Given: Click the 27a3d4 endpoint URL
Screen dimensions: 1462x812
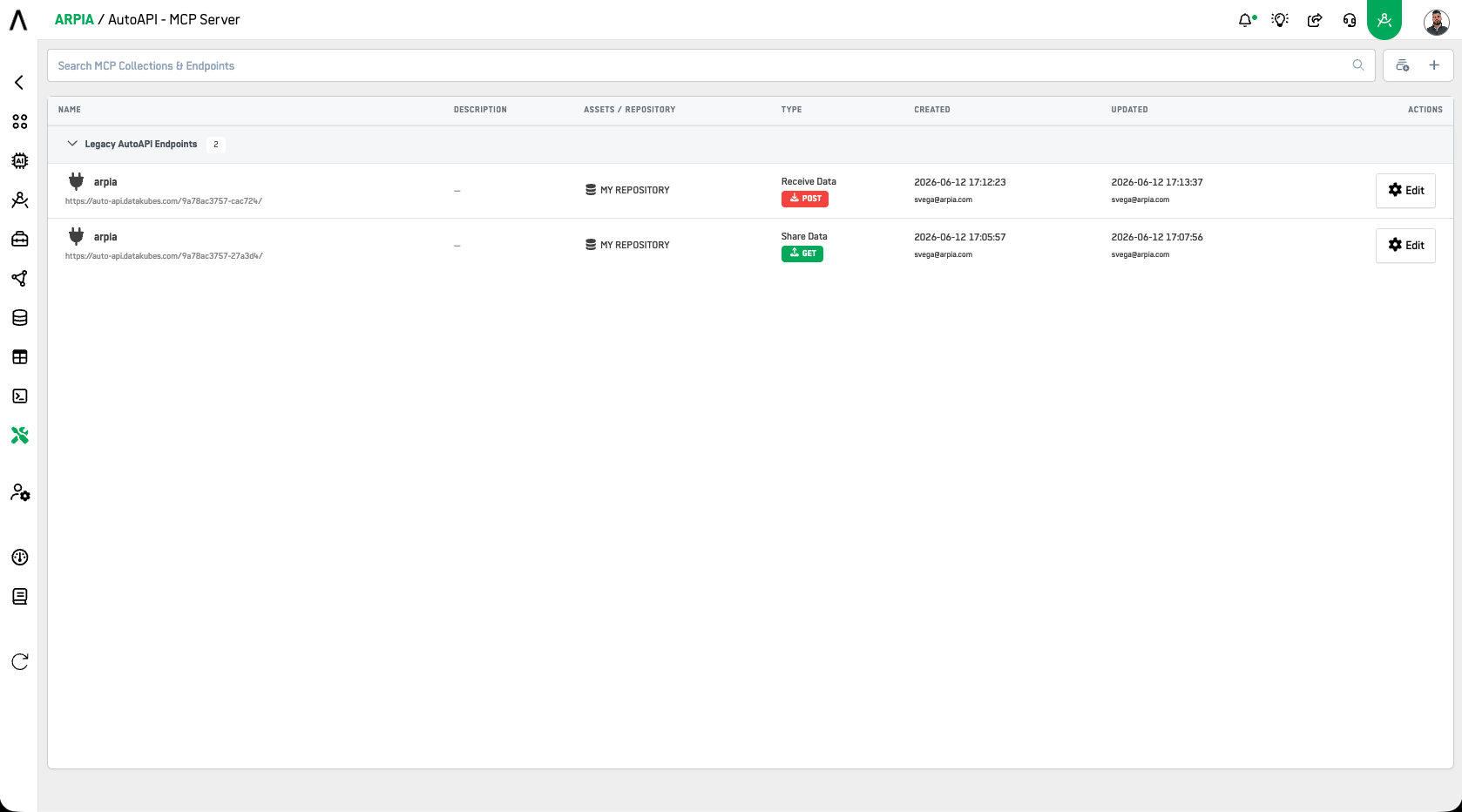Looking at the screenshot, I should 164,256.
